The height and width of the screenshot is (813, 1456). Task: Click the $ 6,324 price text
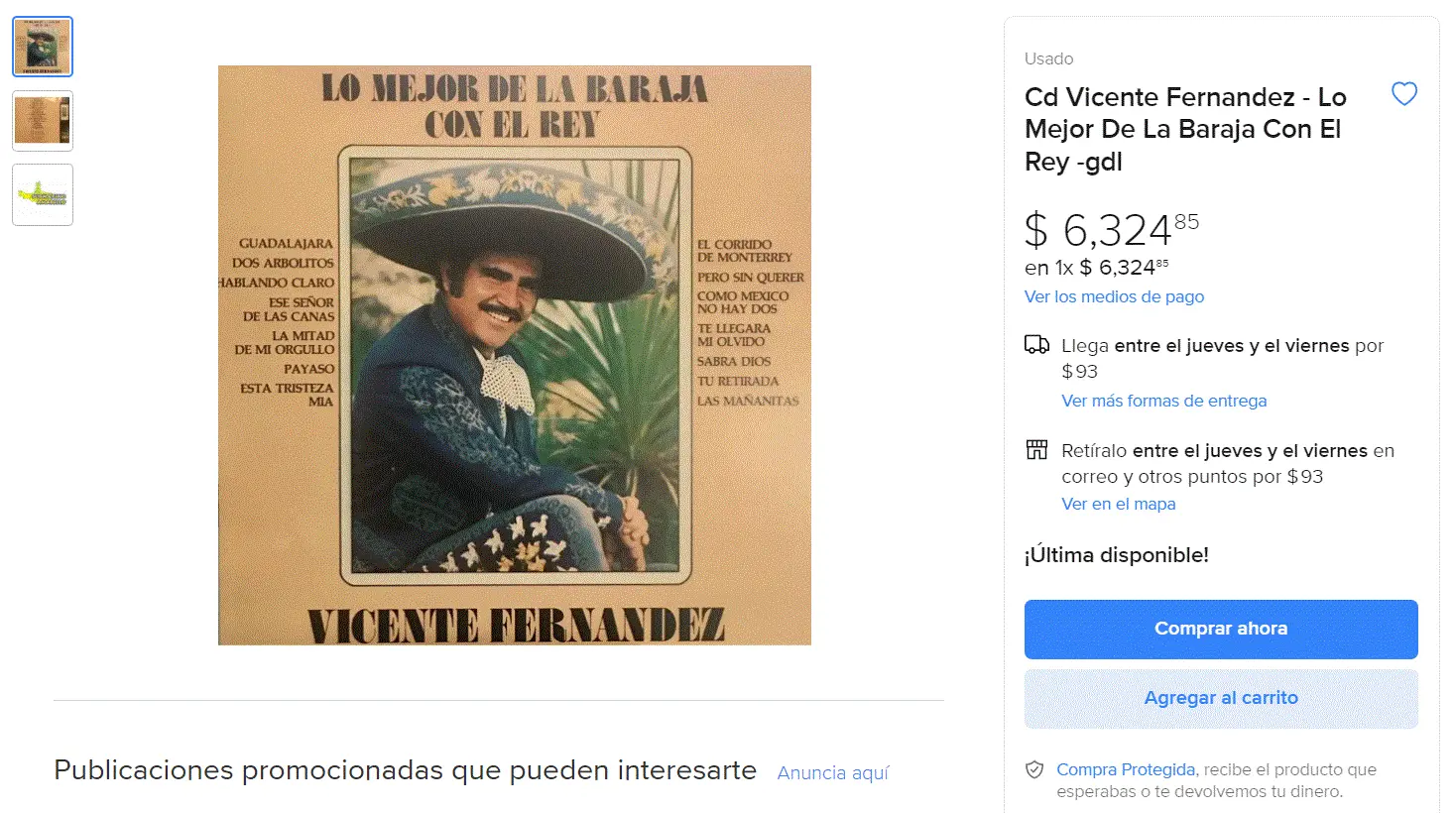pyautogui.click(x=1111, y=230)
